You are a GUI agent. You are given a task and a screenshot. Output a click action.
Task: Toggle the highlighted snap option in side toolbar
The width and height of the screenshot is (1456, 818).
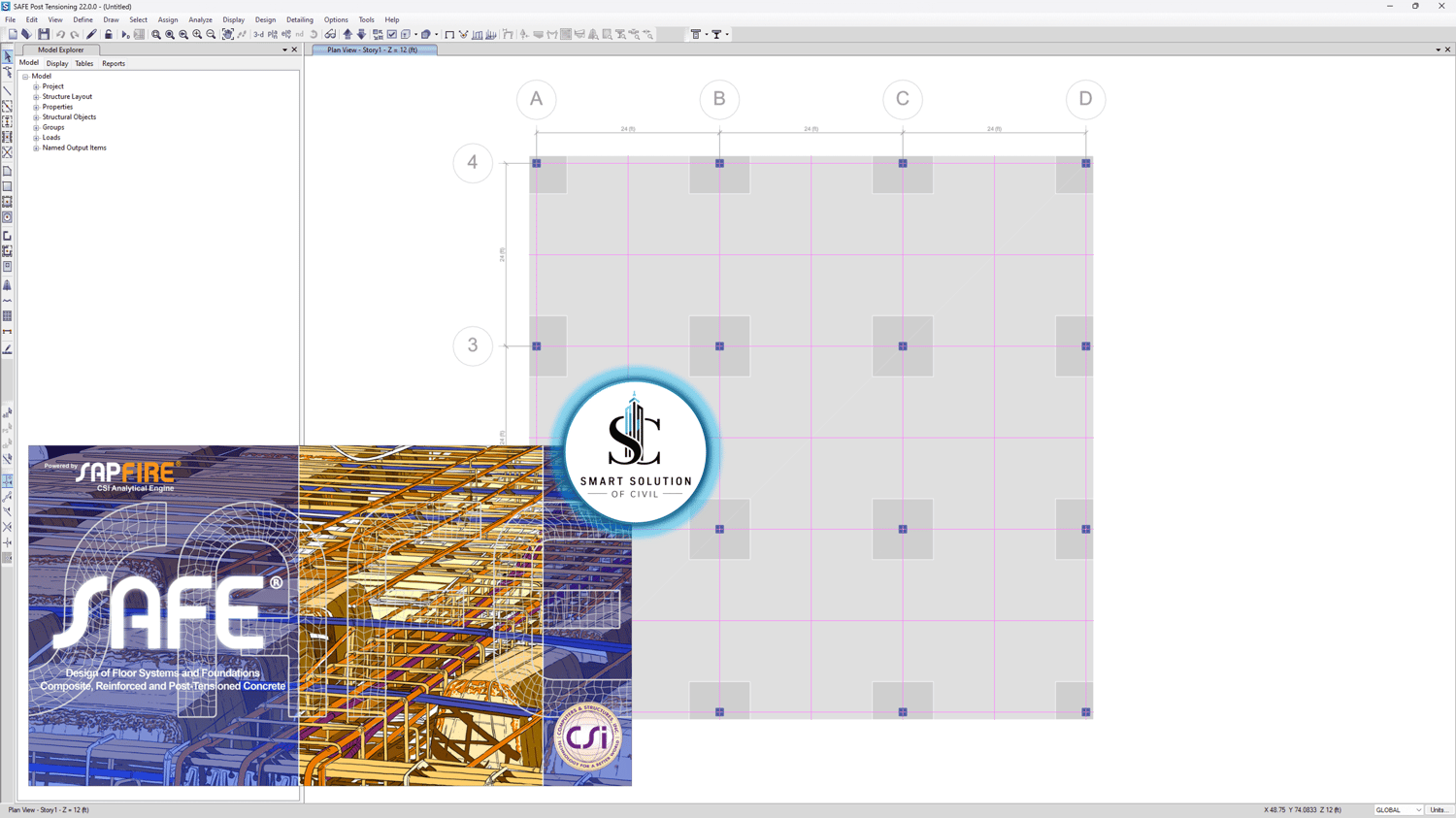[x=8, y=481]
